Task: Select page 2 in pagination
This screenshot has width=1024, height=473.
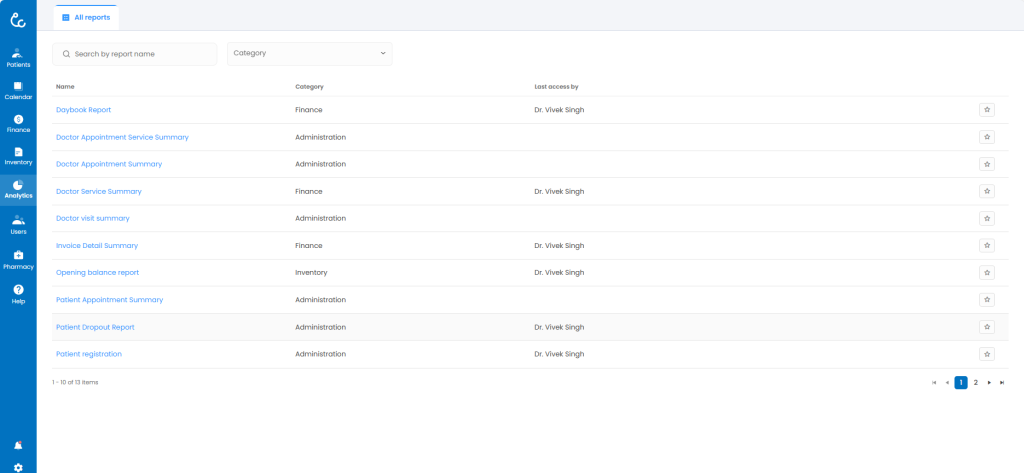Action: point(975,382)
